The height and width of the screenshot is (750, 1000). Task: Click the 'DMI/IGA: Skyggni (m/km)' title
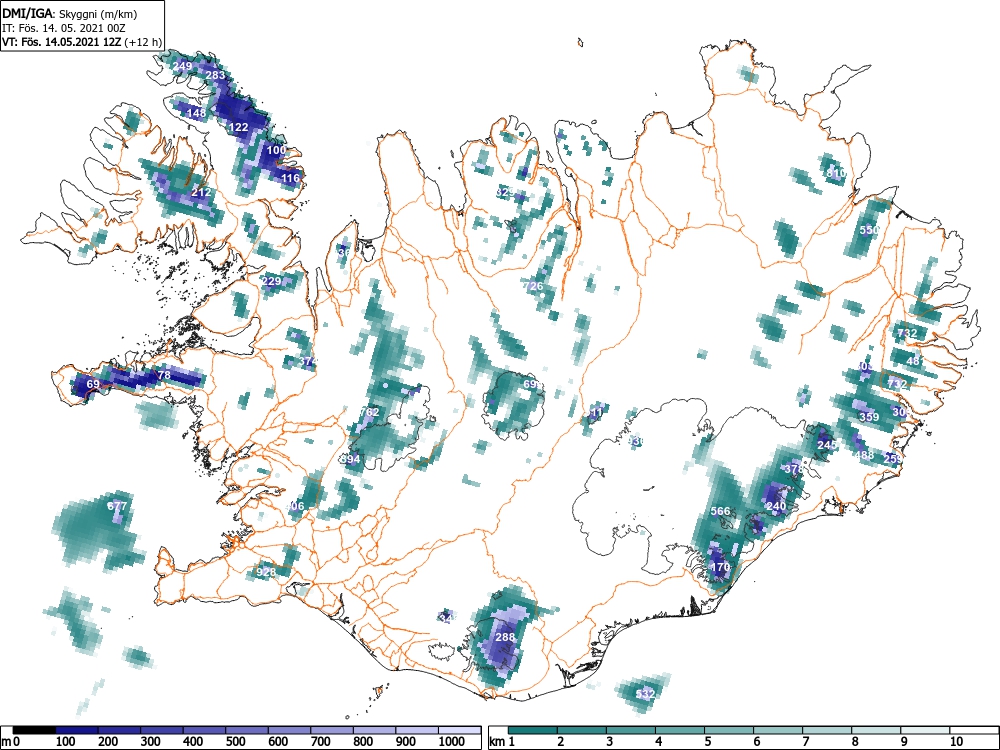(x=70, y=13)
